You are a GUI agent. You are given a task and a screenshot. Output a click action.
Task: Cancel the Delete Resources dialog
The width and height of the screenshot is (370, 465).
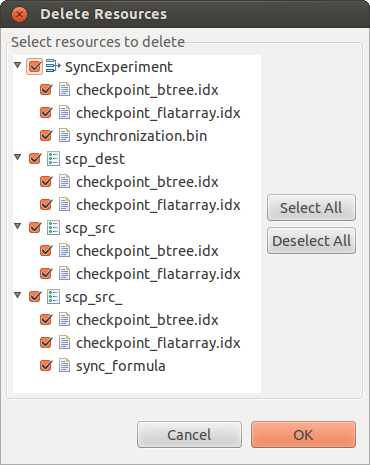[x=189, y=435]
